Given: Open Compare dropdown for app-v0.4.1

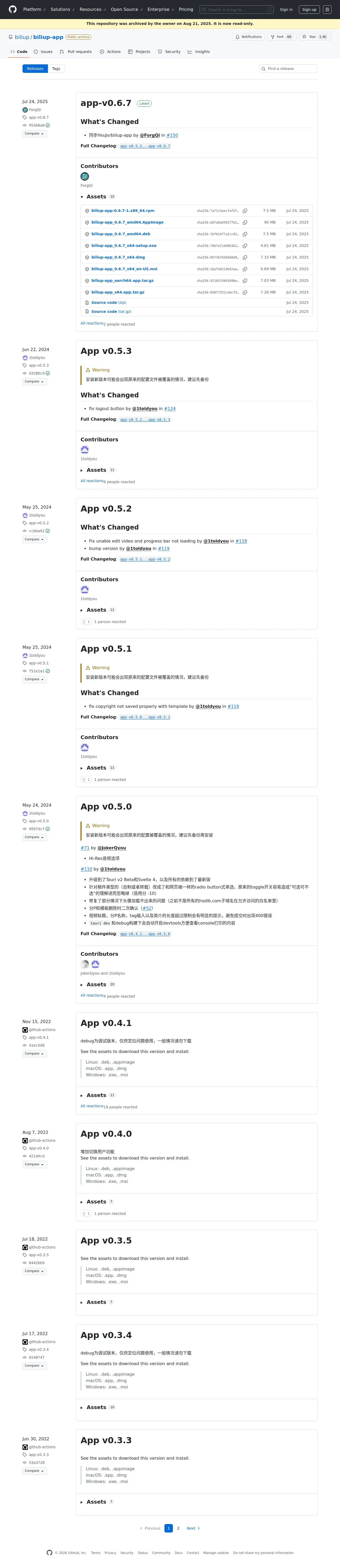Looking at the screenshot, I should (34, 1054).
